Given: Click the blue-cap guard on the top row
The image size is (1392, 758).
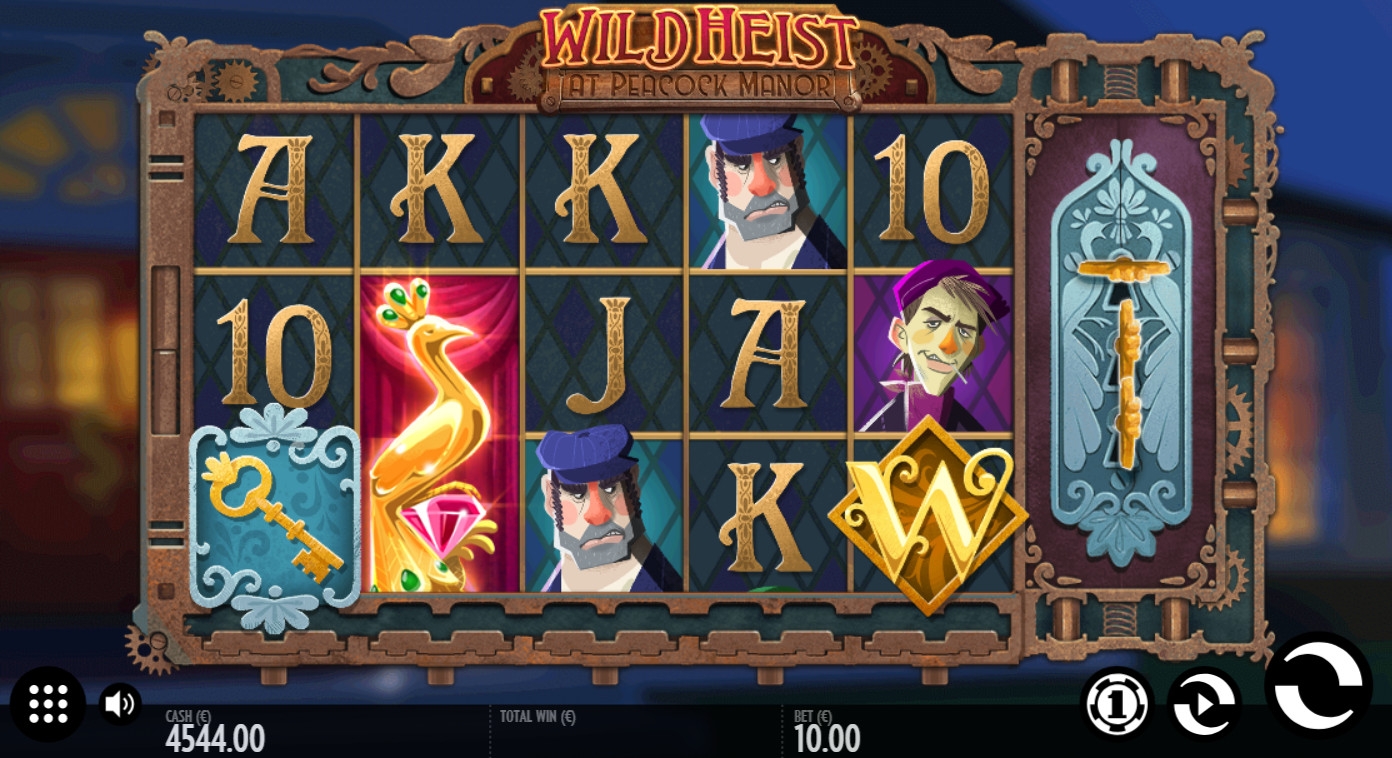Looking at the screenshot, I should [767, 191].
